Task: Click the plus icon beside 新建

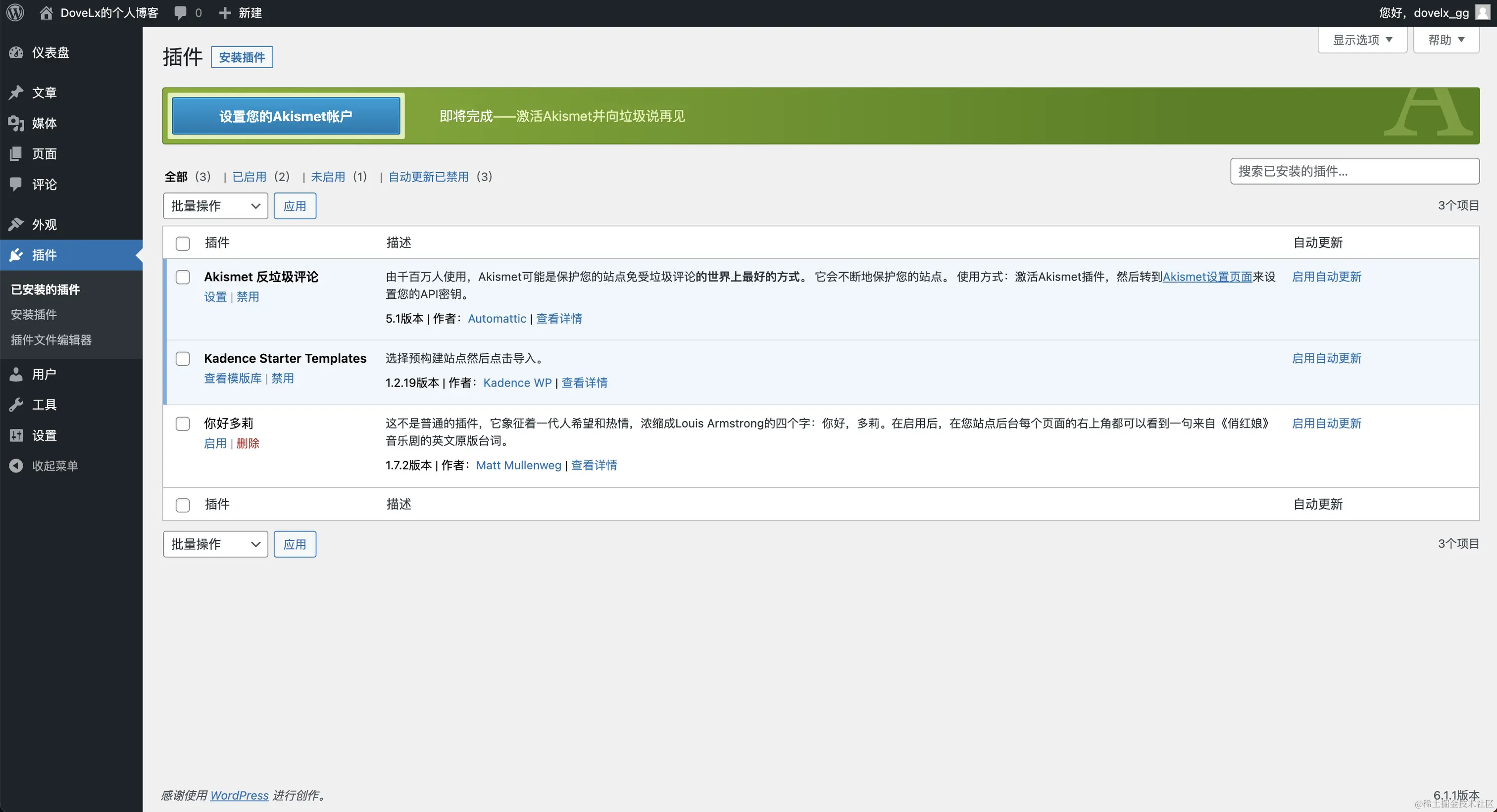Action: click(225, 13)
